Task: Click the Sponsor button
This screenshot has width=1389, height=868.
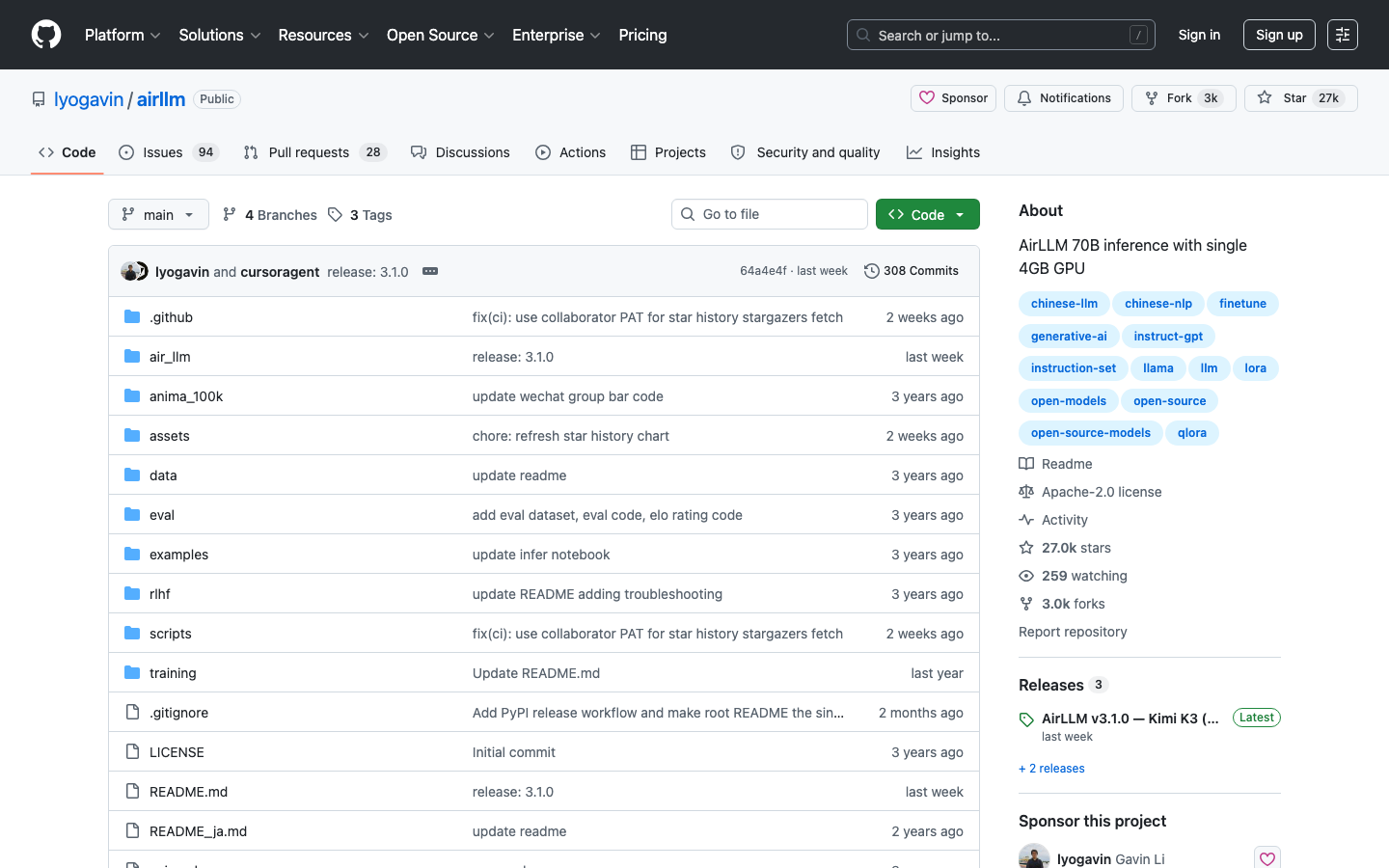Action: (x=953, y=98)
